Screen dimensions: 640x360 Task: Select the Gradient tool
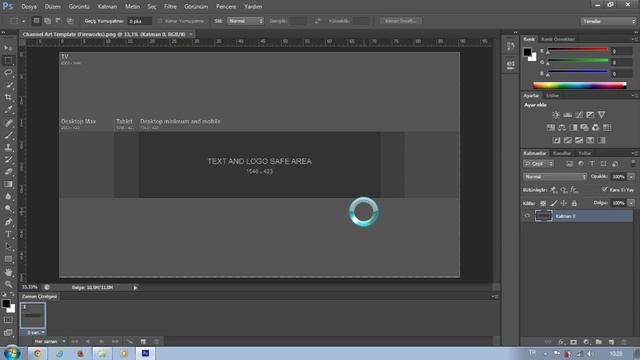click(x=8, y=184)
